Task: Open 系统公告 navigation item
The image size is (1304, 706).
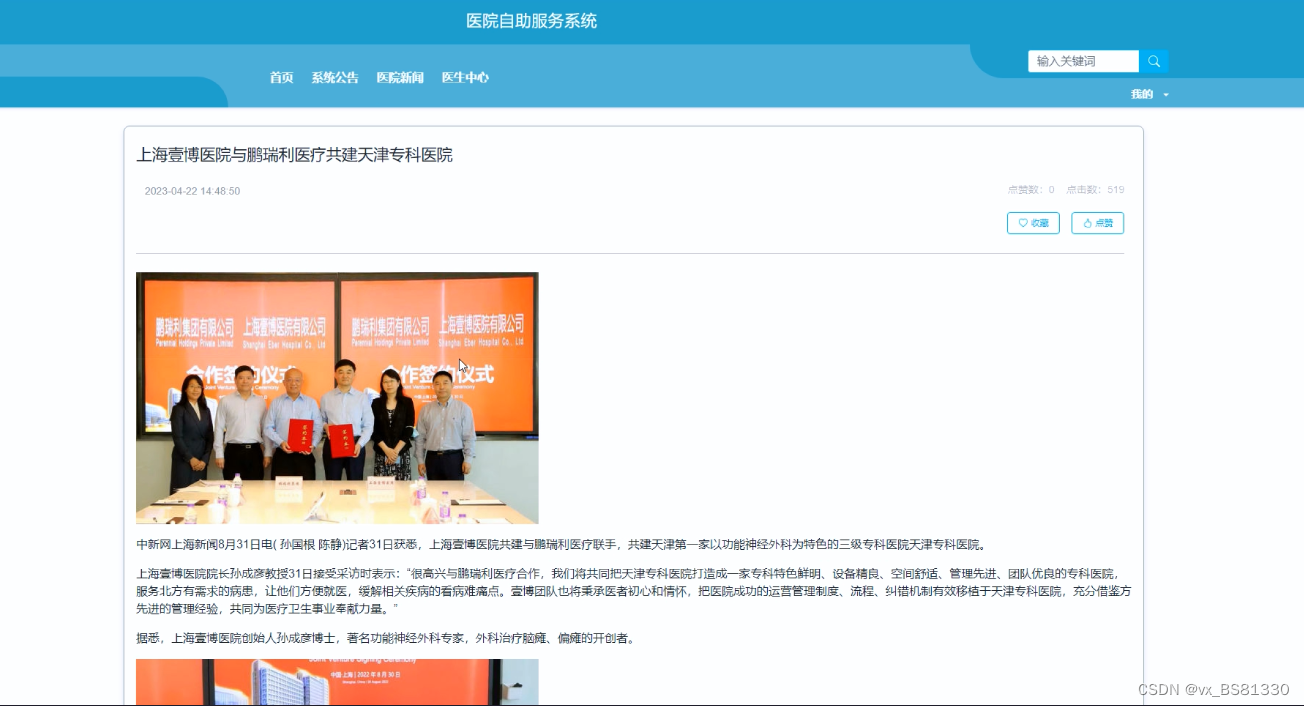Action: coord(334,78)
